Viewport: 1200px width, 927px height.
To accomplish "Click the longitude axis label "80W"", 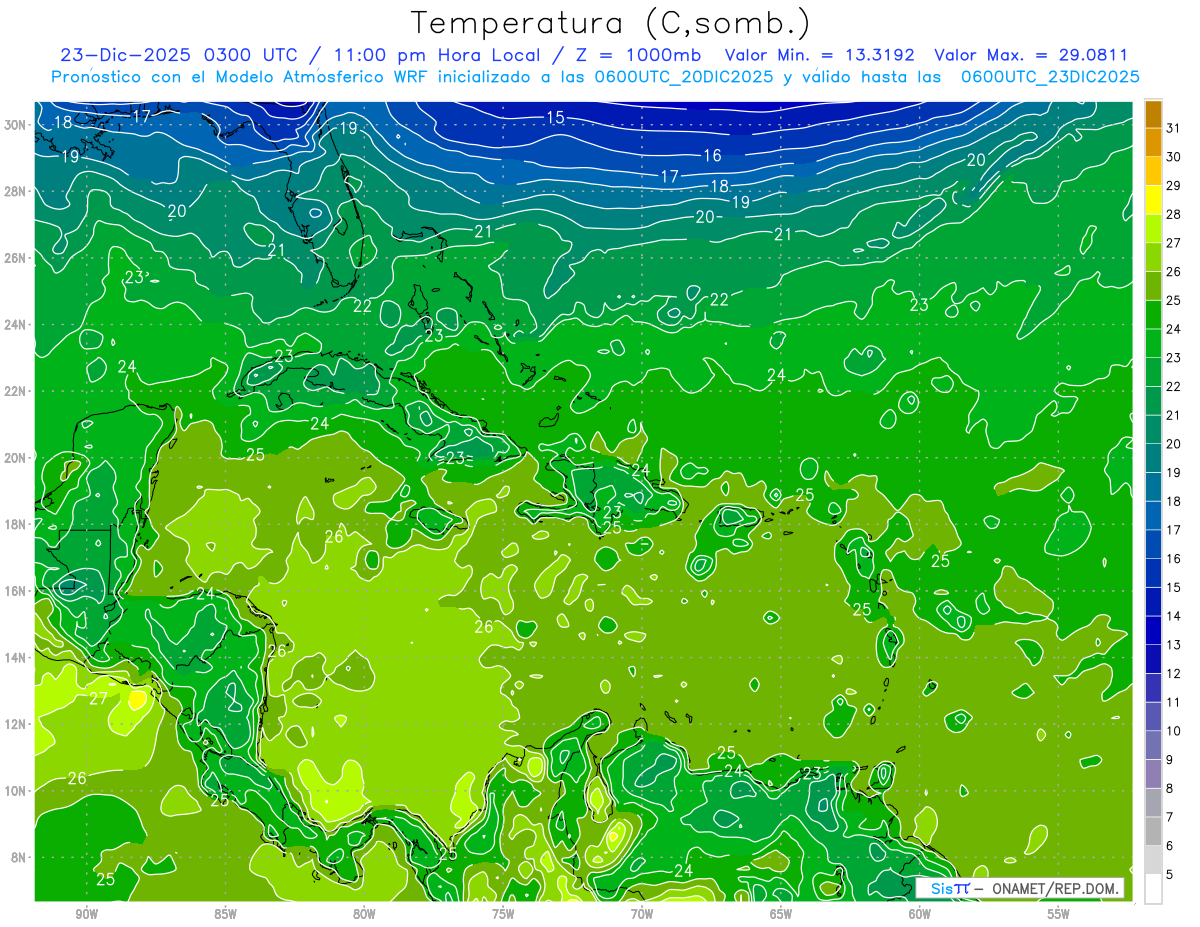I will pyautogui.click(x=364, y=914).
